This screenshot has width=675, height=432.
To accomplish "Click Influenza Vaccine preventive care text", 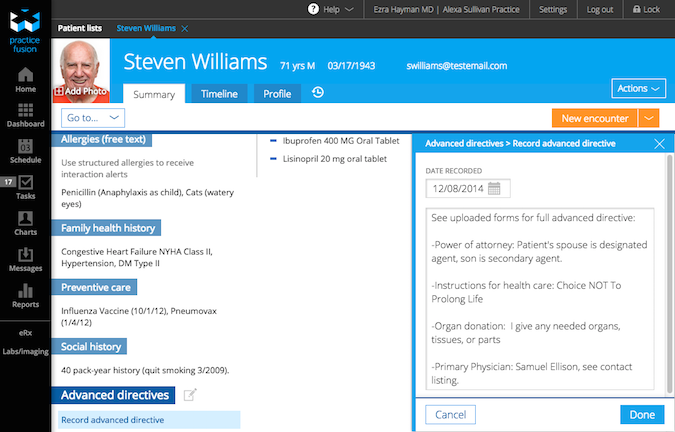I will [x=139, y=317].
